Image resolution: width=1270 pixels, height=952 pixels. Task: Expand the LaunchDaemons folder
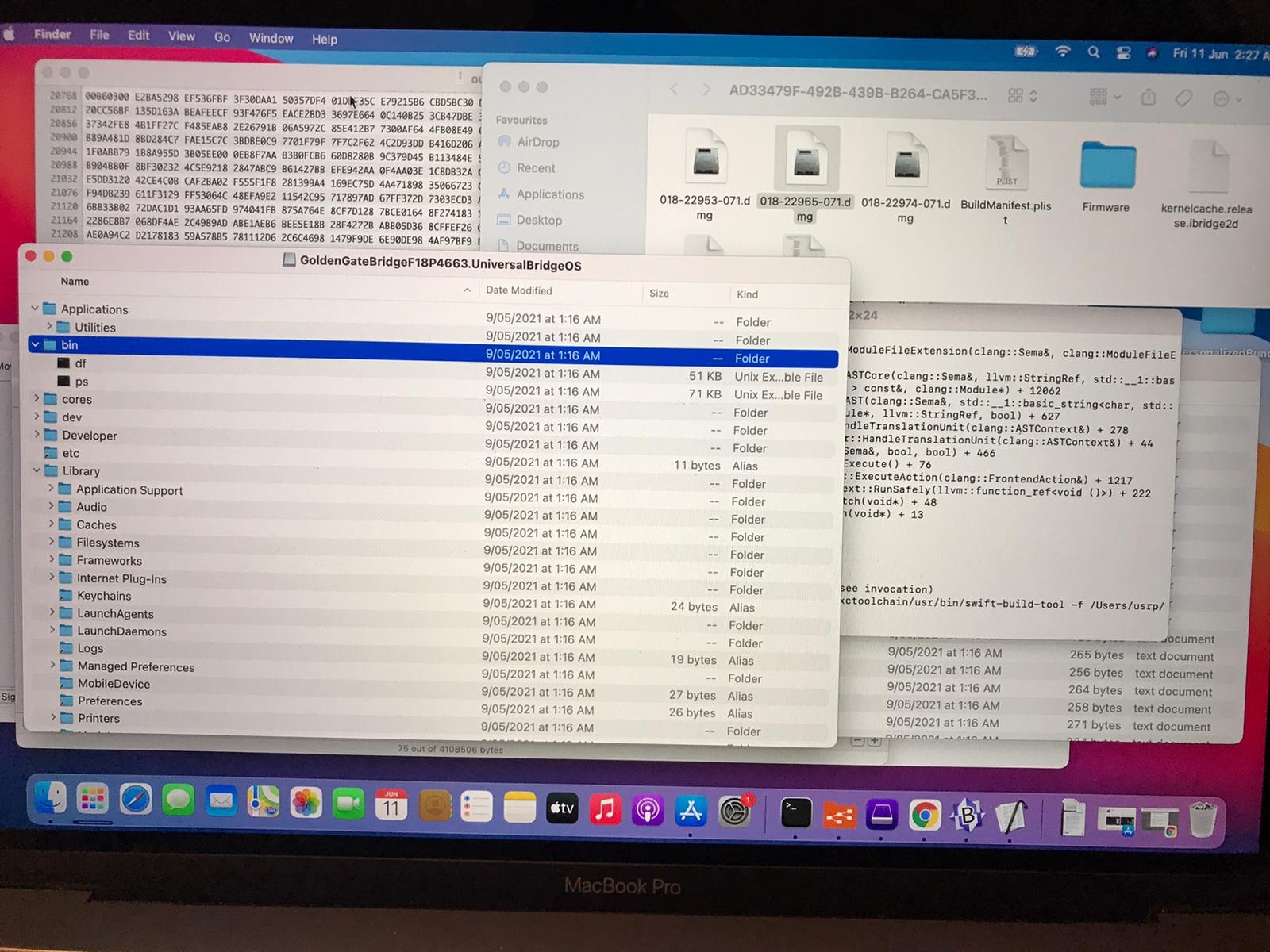[x=53, y=630]
